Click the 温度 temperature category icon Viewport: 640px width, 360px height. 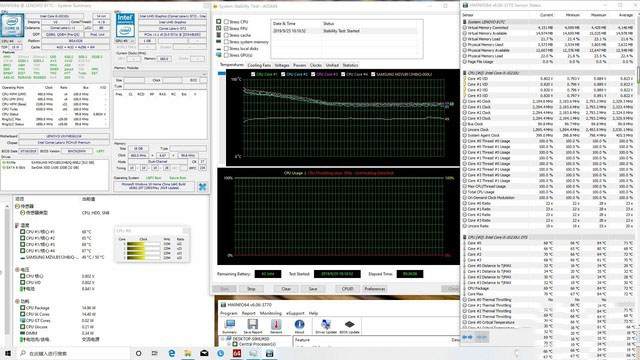(17, 225)
